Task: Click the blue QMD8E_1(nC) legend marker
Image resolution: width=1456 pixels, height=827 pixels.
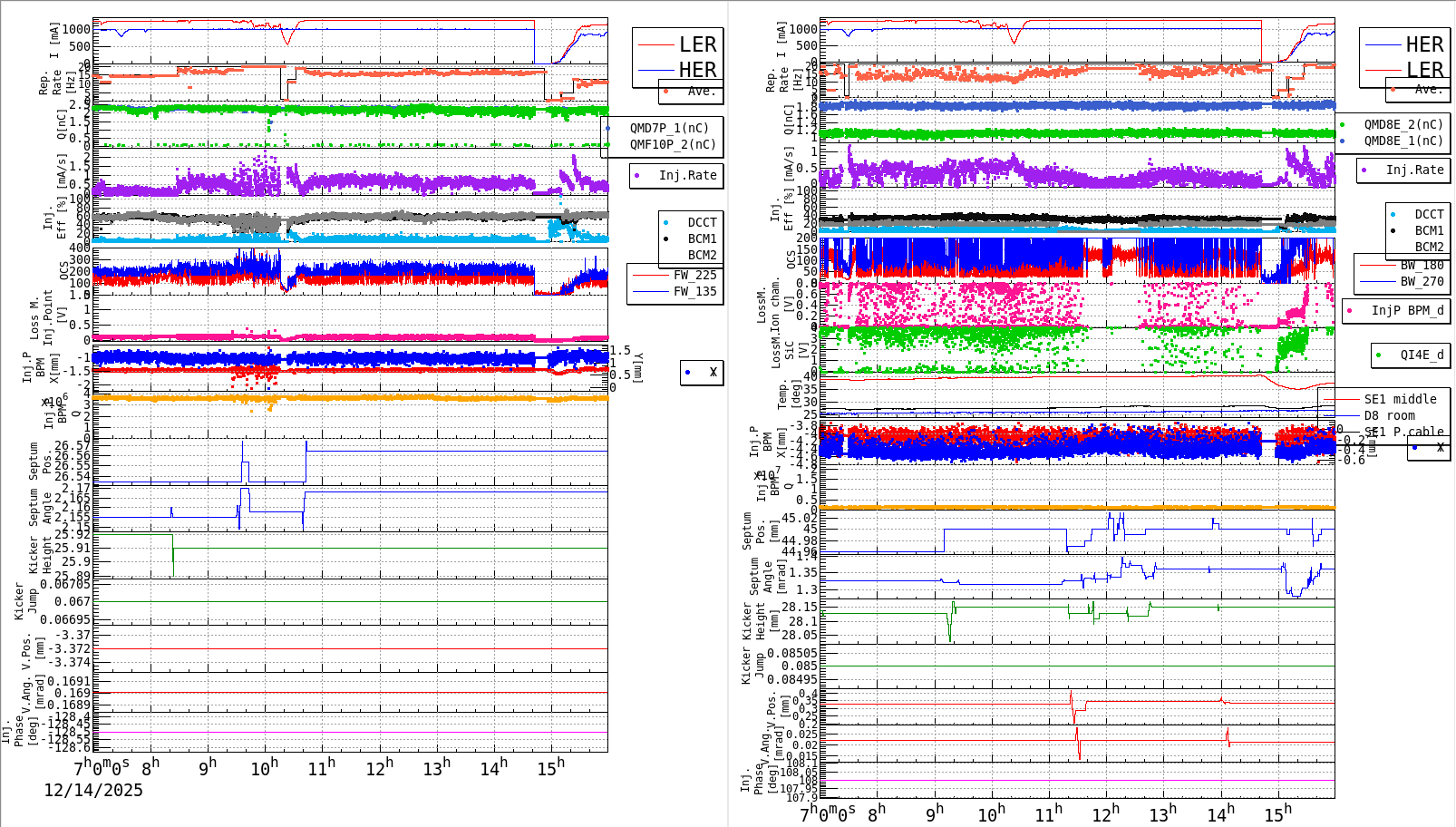Action: point(1343,141)
